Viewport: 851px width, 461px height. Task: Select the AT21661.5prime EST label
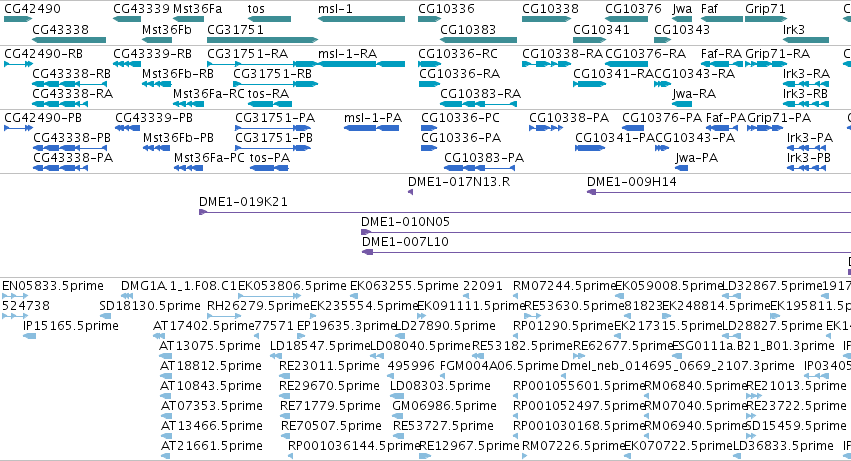coord(212,446)
